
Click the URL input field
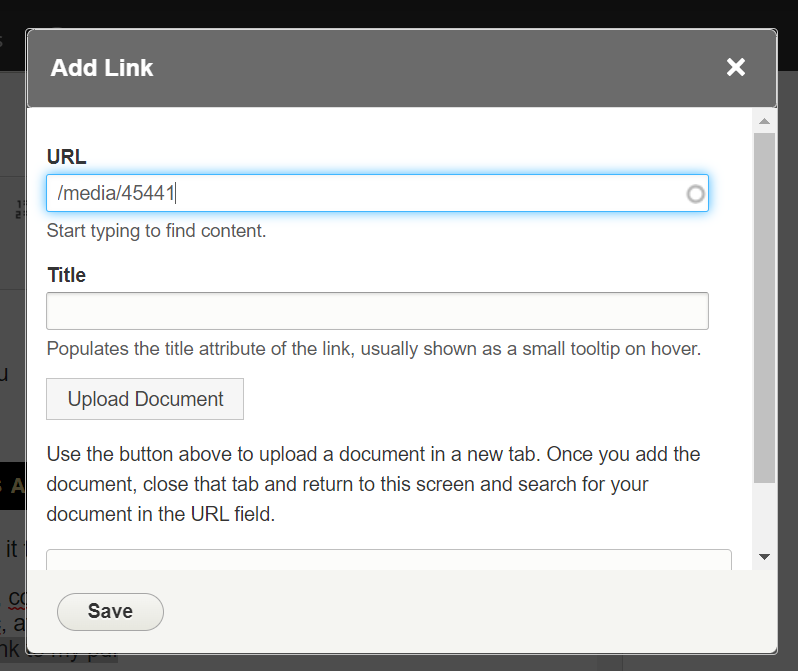pos(360,194)
